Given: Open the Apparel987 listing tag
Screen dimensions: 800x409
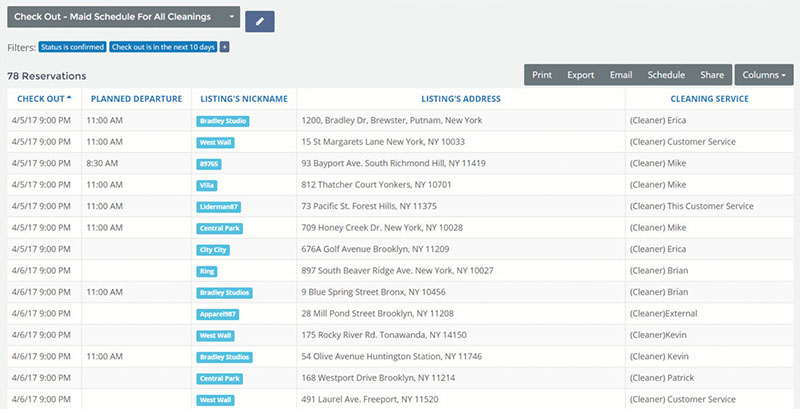Looking at the screenshot, I should coord(218,314).
